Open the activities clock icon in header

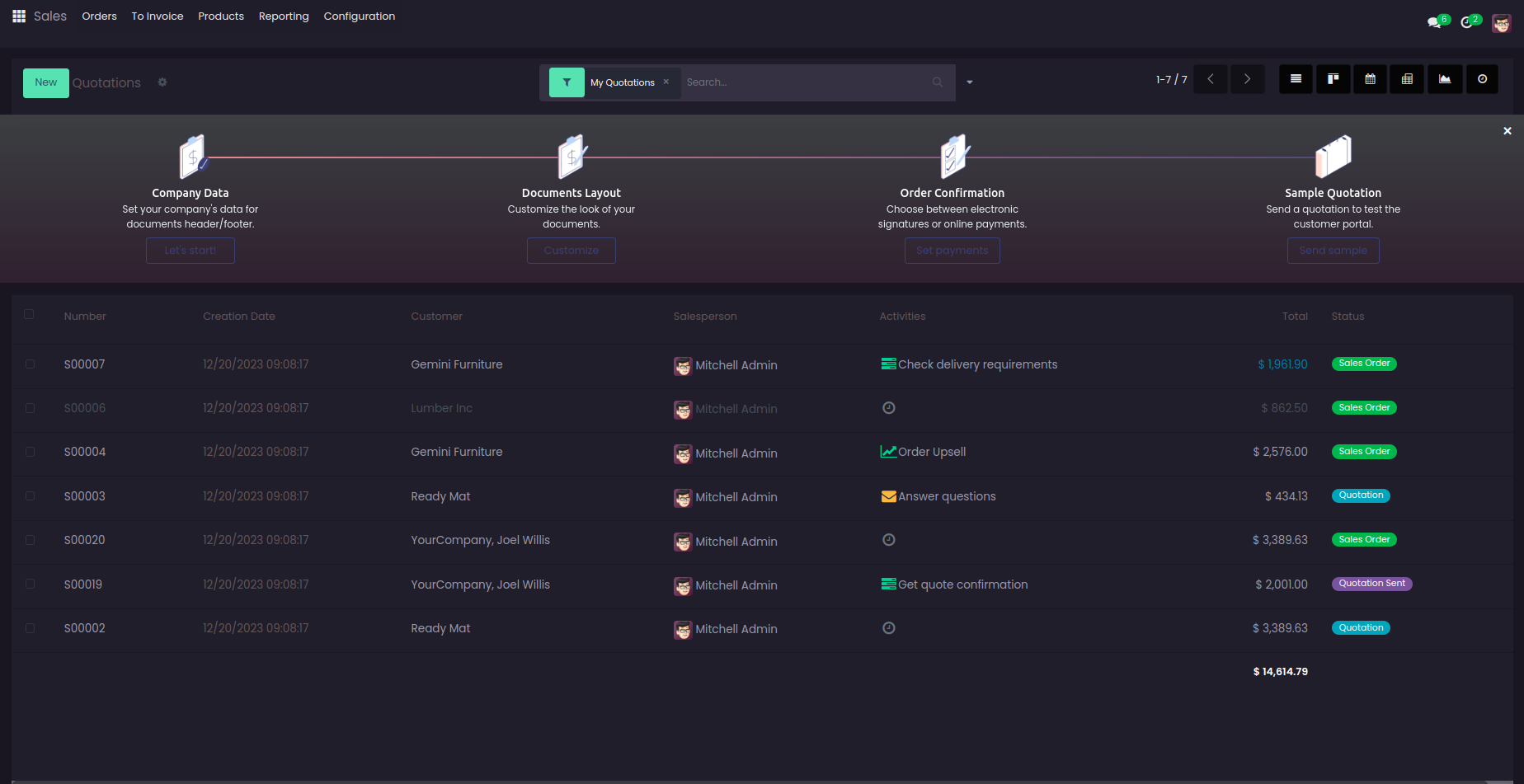pyautogui.click(x=1466, y=23)
